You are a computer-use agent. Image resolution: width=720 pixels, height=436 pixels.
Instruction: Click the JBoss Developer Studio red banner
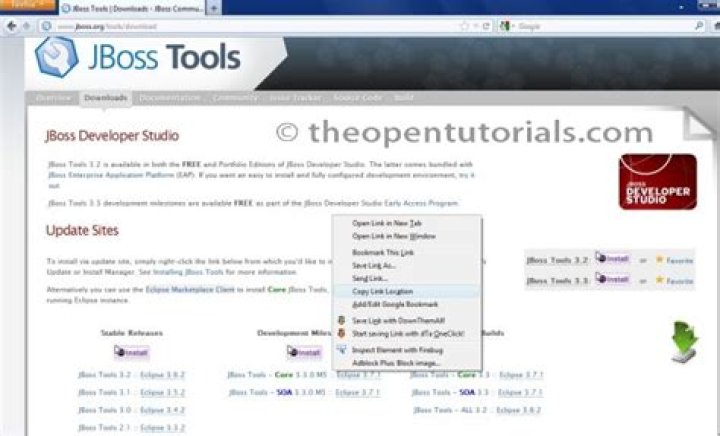click(x=658, y=182)
